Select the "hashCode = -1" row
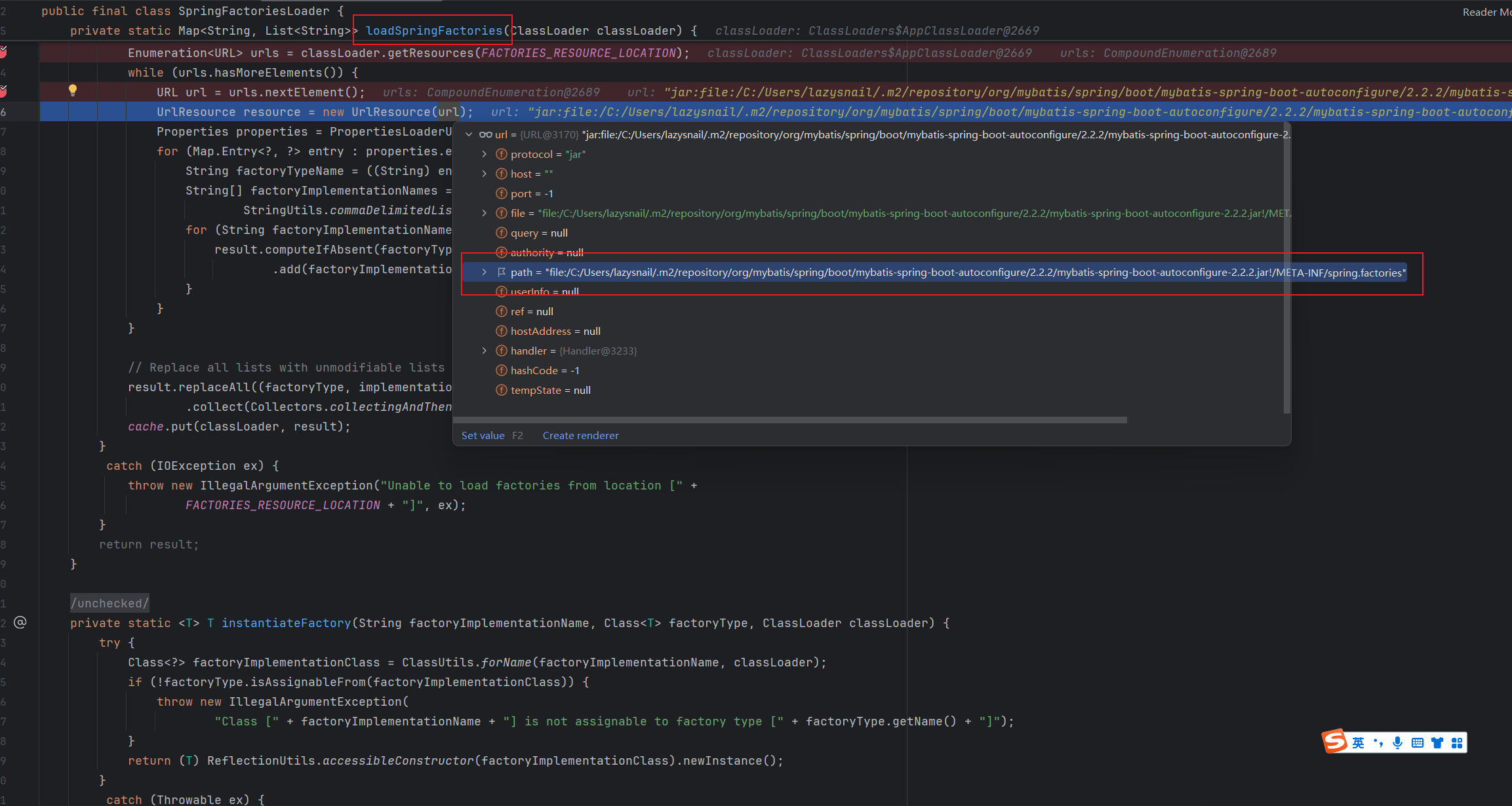This screenshot has width=1512, height=806. tap(868, 371)
